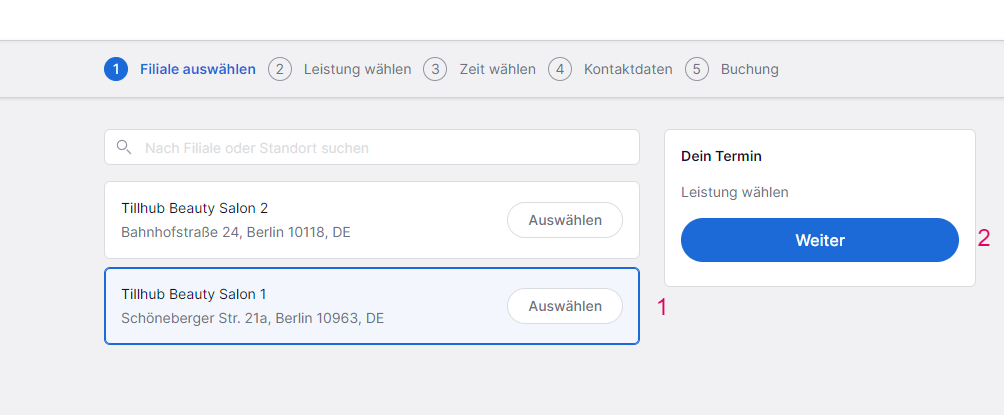Click step 2 circle icon
Viewport: 1004px width, 415px height.
coord(280,69)
